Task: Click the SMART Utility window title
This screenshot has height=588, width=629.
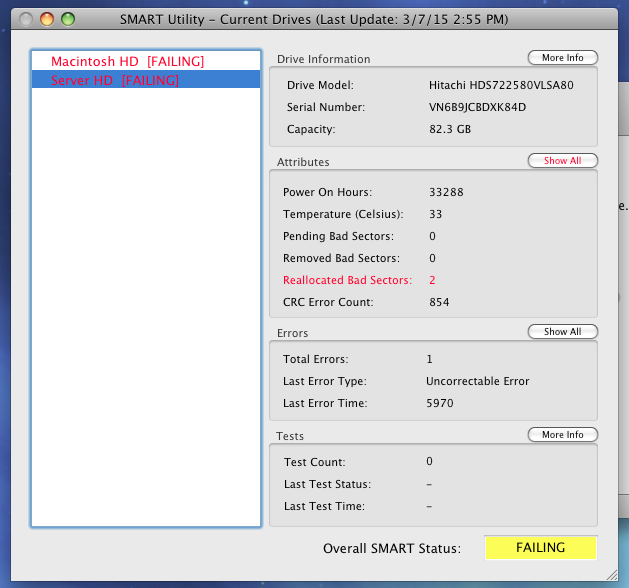Action: 314,19
